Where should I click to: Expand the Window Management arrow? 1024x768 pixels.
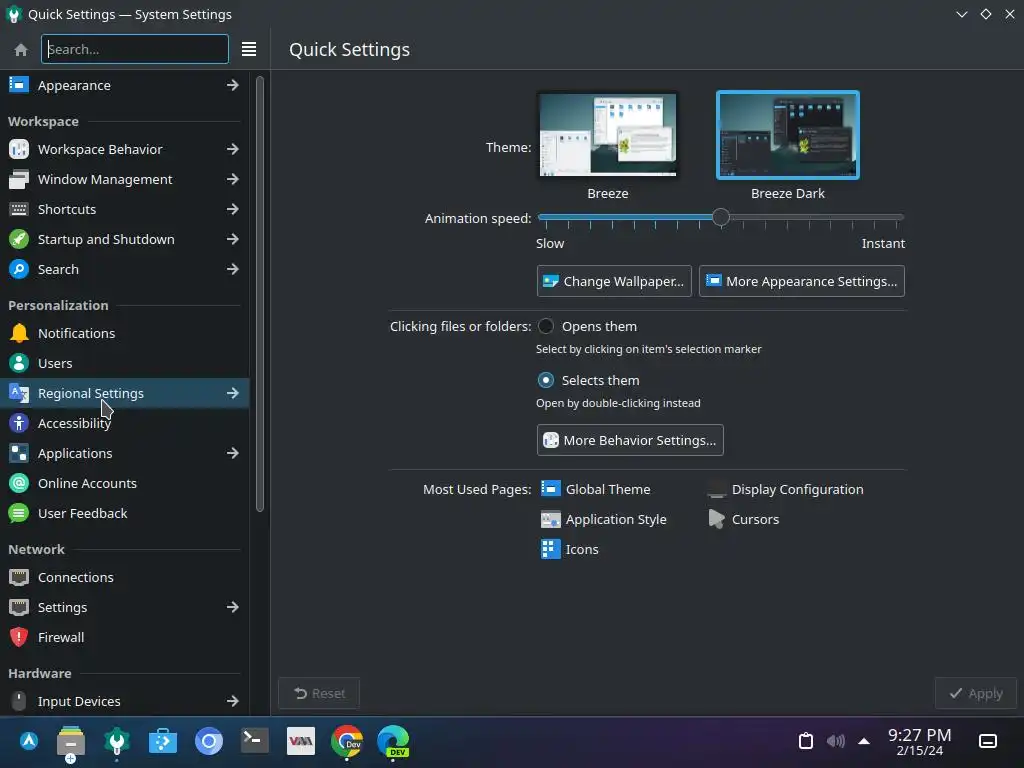232,179
